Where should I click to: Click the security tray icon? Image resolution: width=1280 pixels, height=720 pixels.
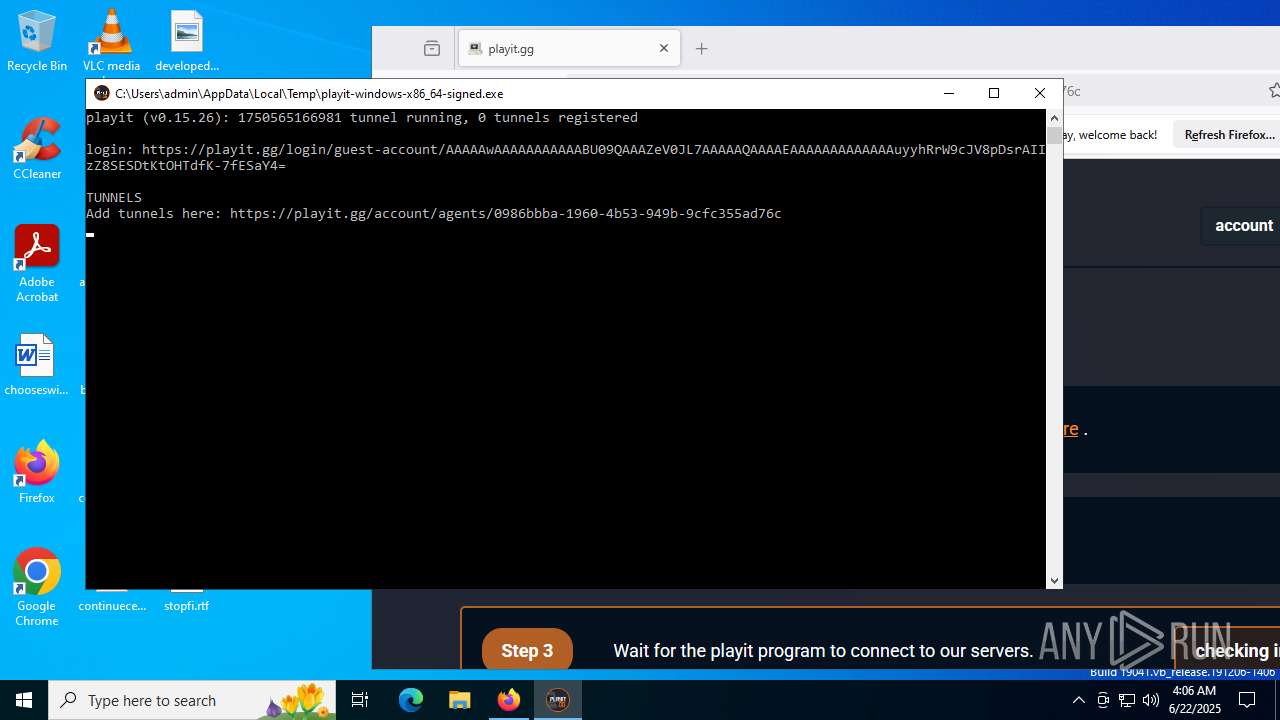point(1103,700)
